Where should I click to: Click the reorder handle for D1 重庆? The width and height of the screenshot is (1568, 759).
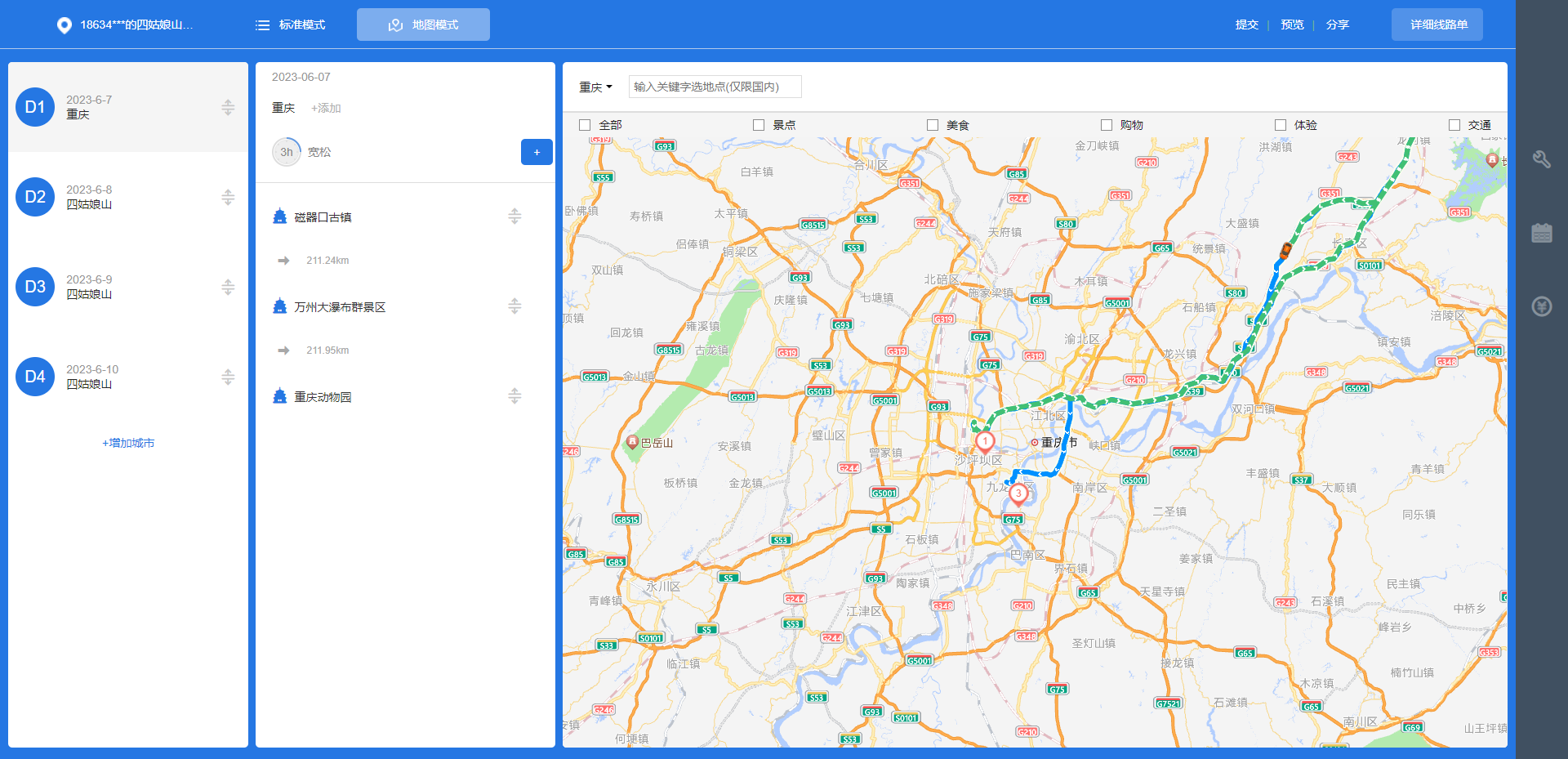pyautogui.click(x=228, y=107)
